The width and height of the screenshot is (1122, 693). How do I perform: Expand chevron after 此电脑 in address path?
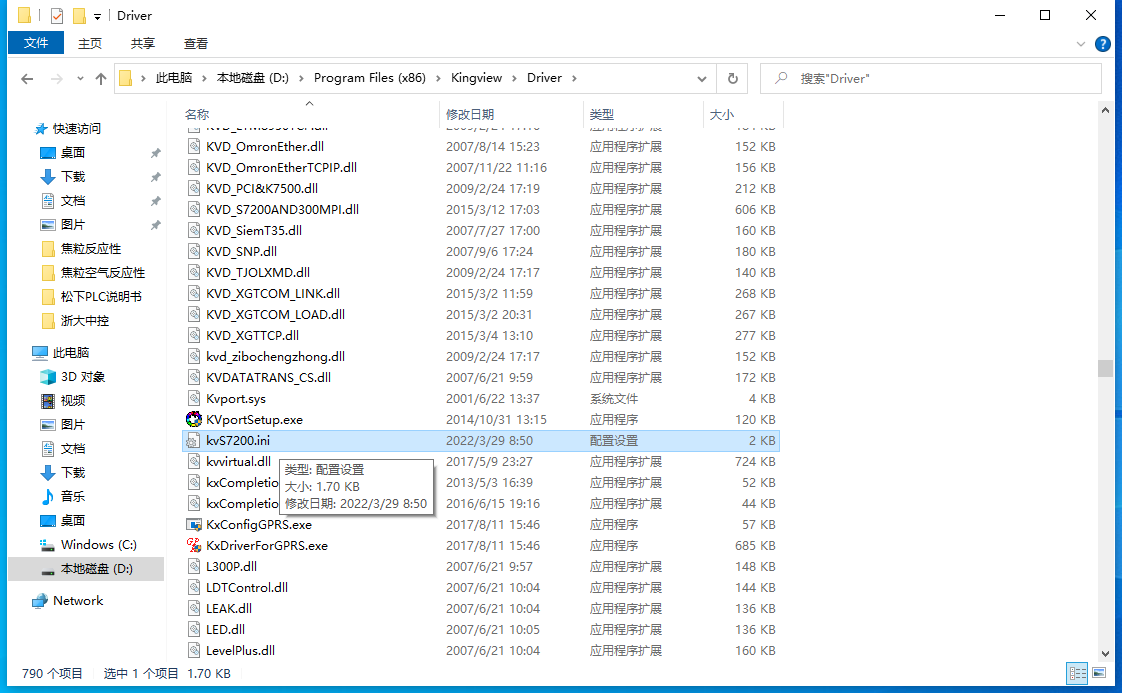[x=204, y=78]
